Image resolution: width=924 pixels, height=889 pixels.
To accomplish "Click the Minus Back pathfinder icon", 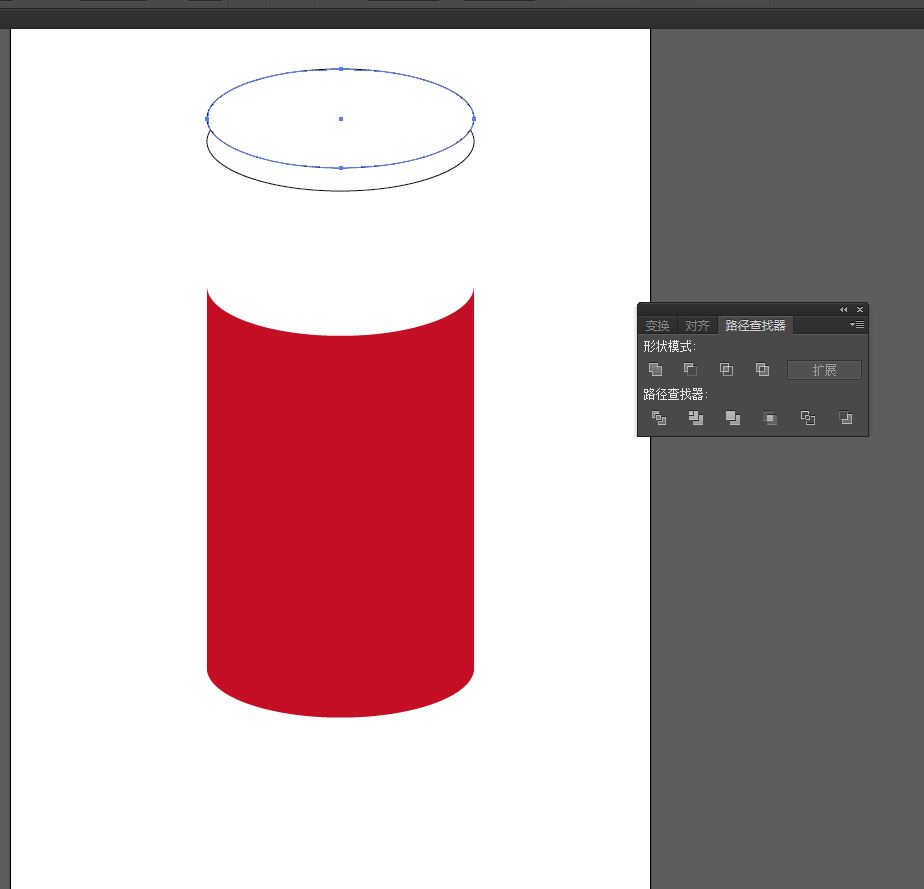I will coord(846,418).
